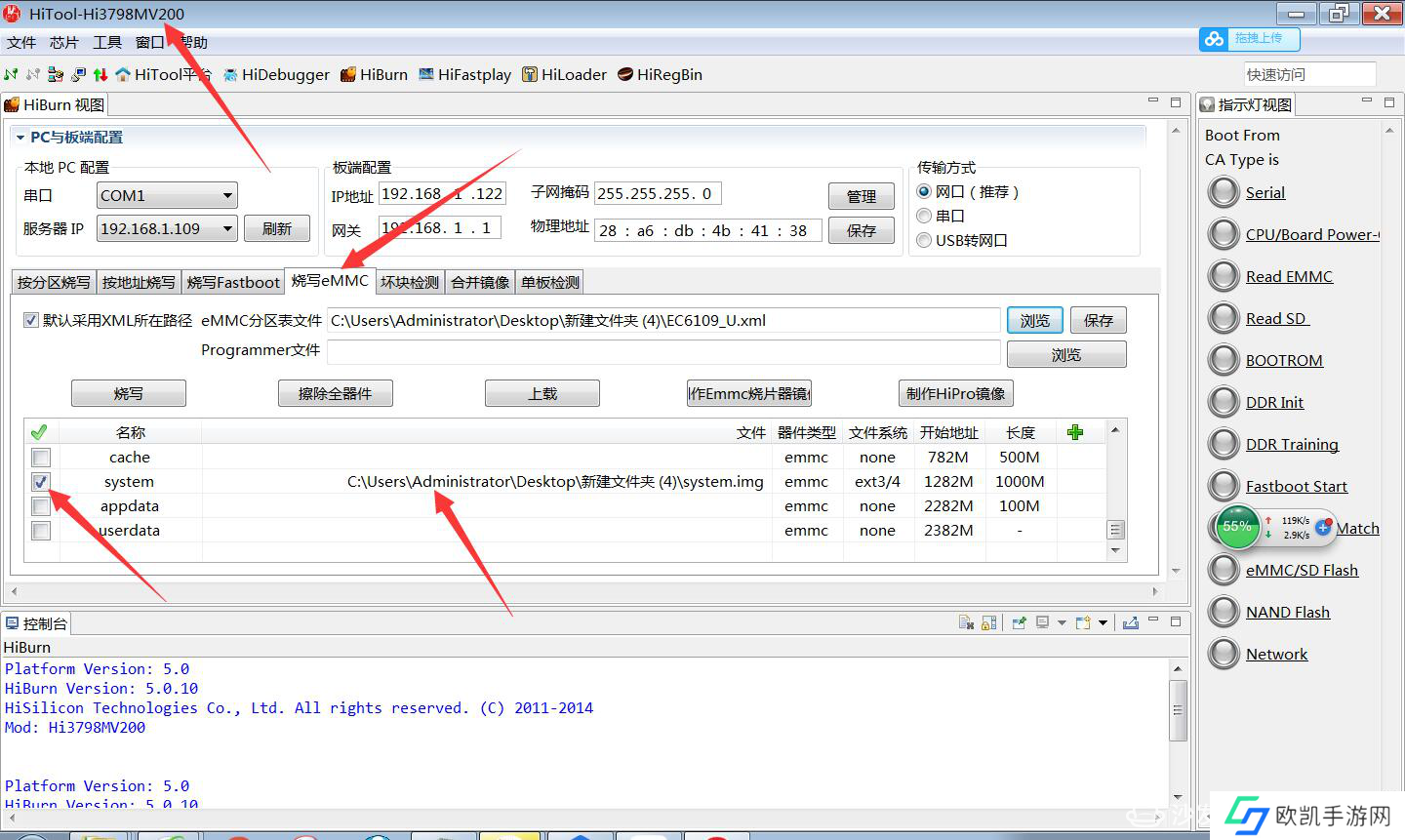Open the HiFastplay tool
This screenshot has width=1405, height=840.
pos(464,75)
